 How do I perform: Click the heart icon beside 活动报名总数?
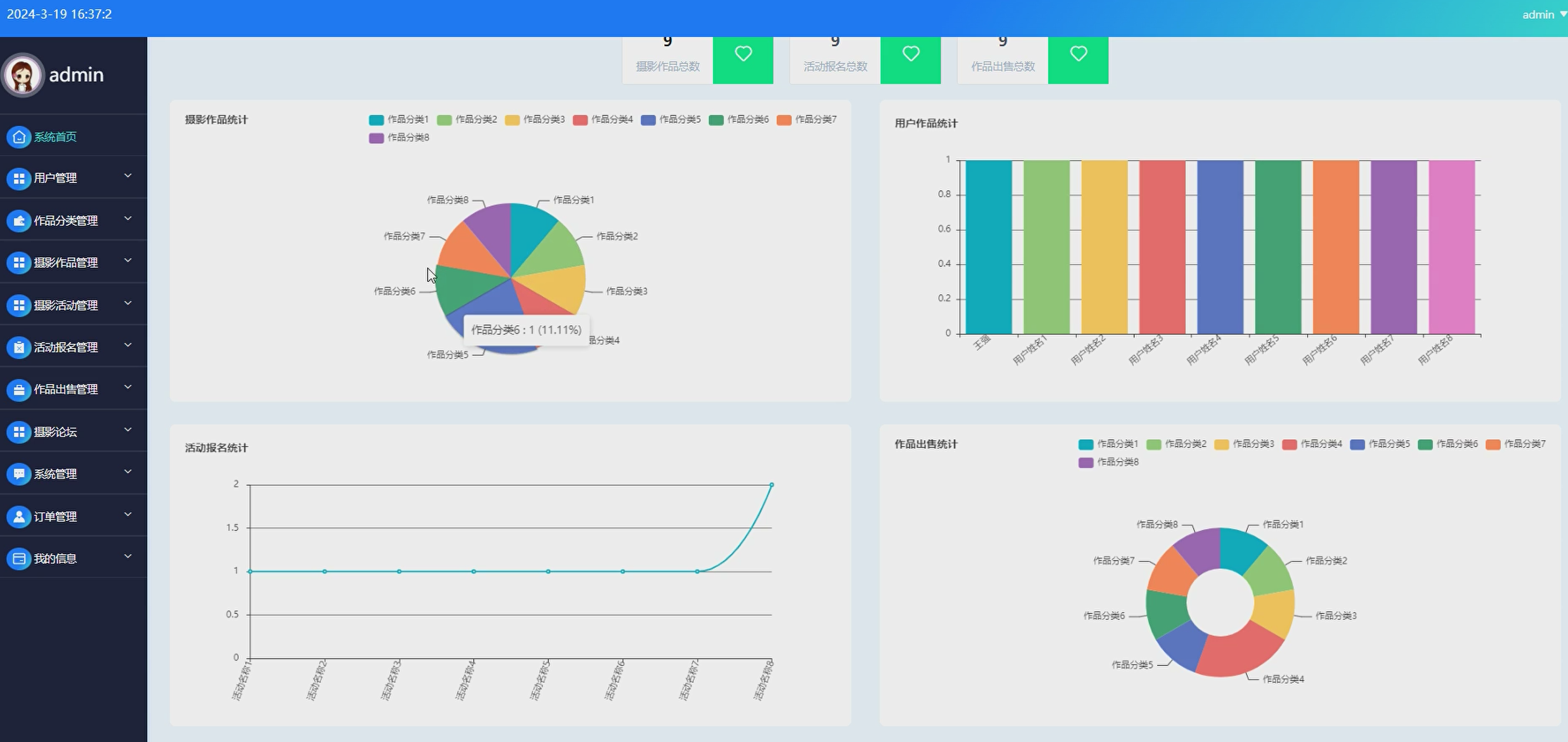tap(910, 54)
